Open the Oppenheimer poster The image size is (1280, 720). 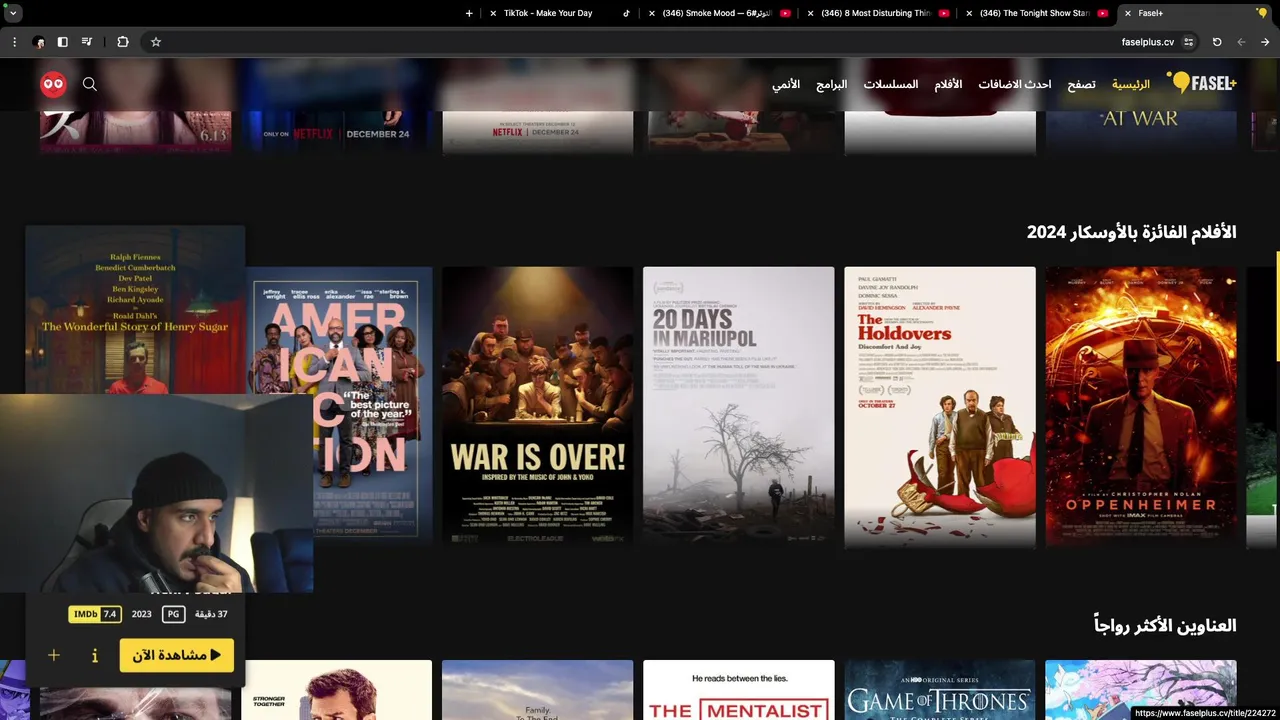click(1141, 407)
